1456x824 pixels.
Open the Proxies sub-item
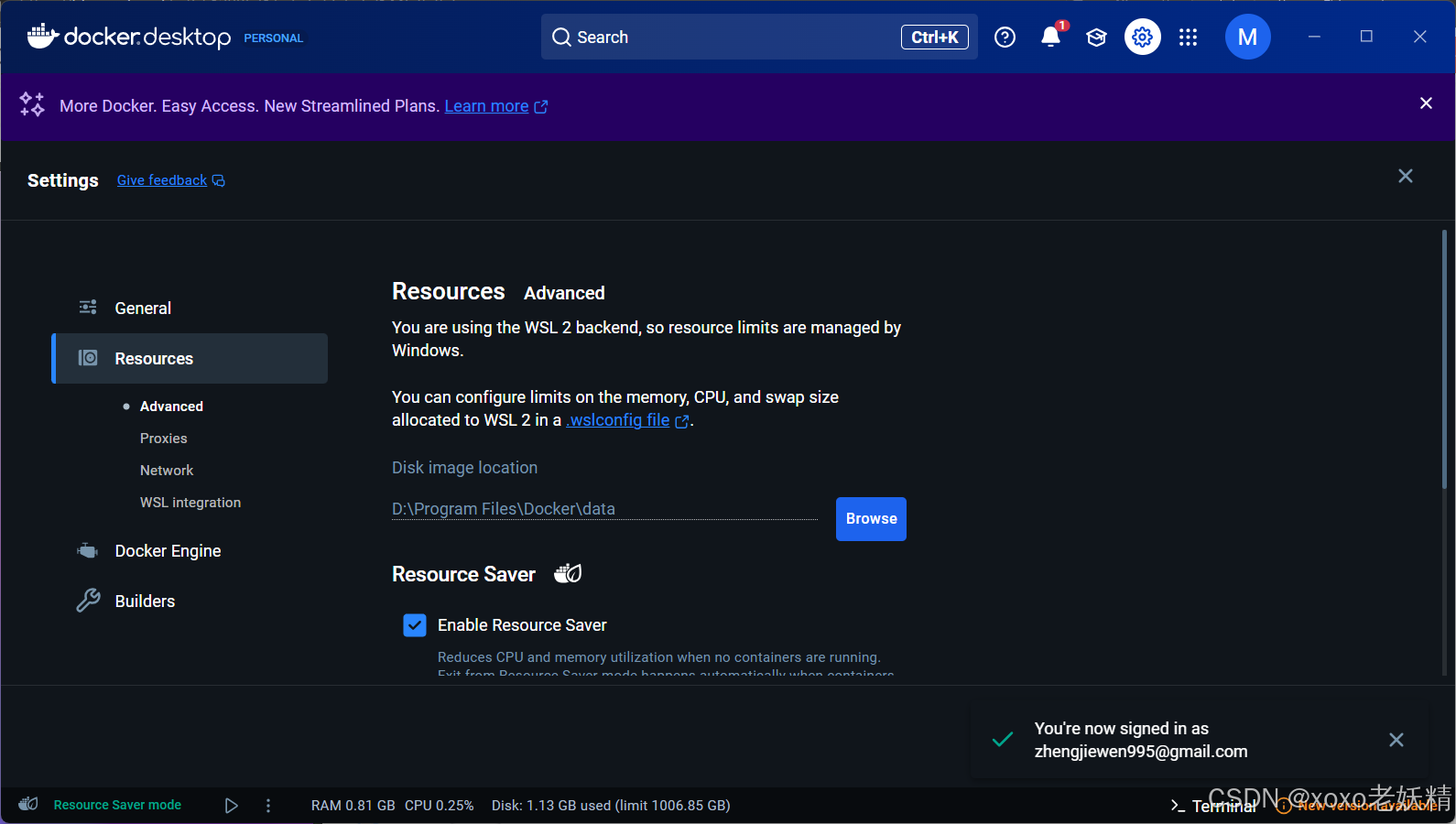pyautogui.click(x=164, y=439)
